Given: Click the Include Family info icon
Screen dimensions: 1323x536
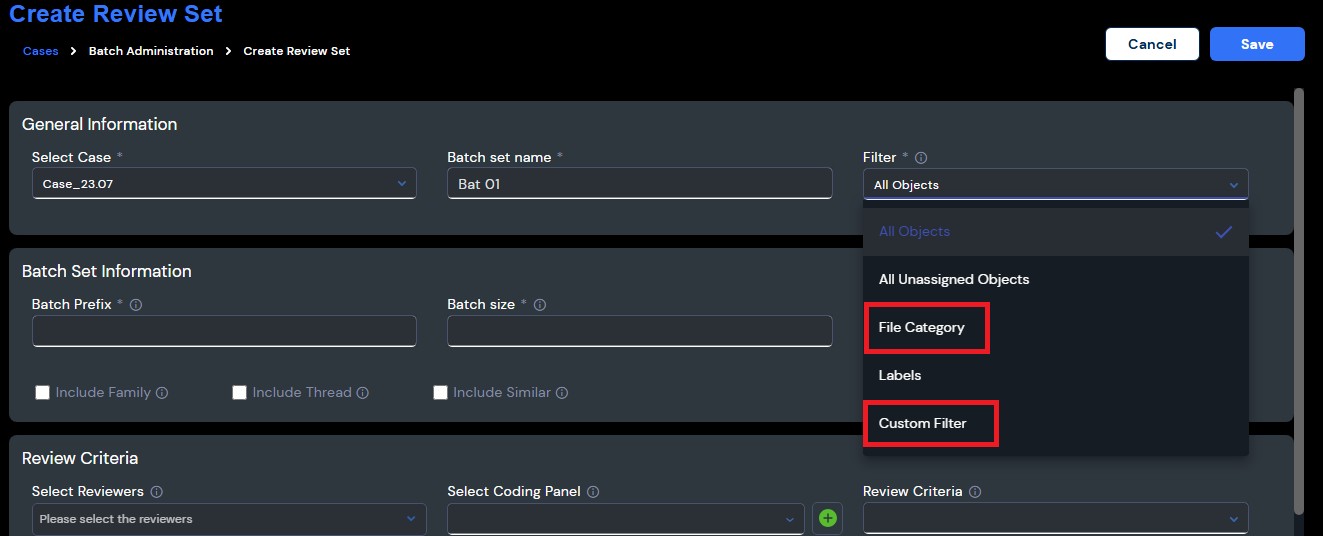Looking at the screenshot, I should [162, 393].
